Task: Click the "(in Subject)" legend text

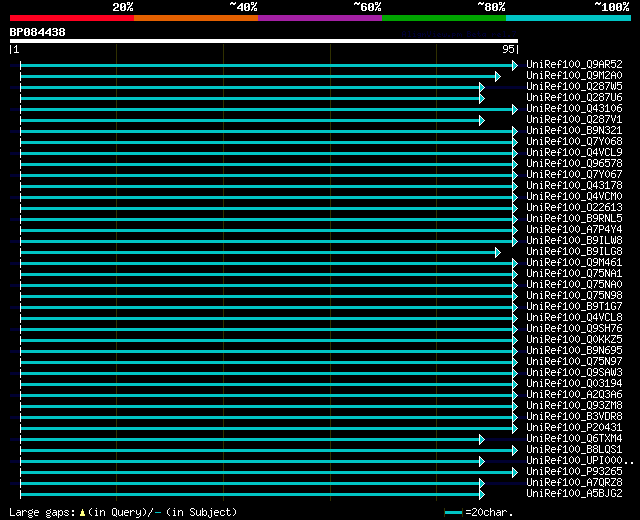Action: (x=201, y=512)
